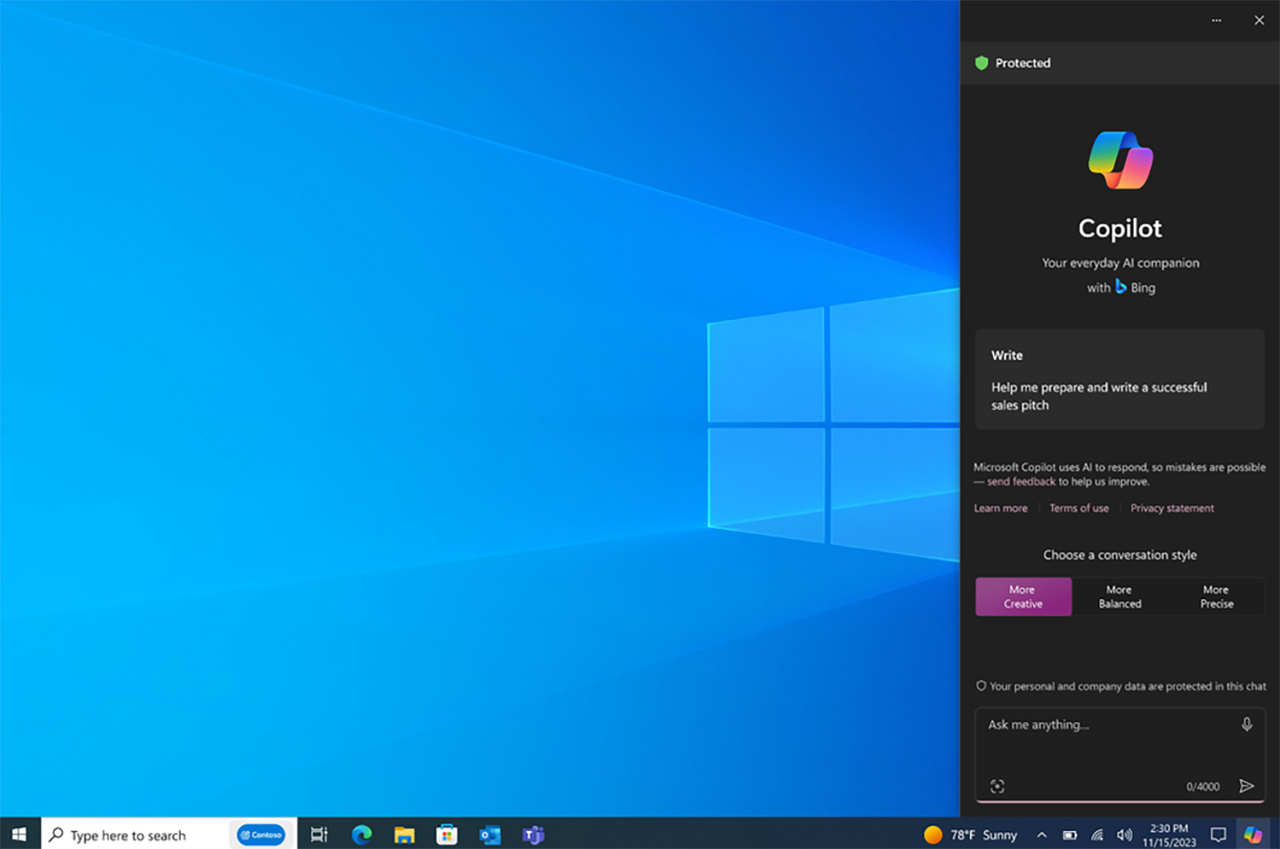Screen dimensions: 1280x849
Task: Open the Contoso search highlight
Action: tap(261, 834)
